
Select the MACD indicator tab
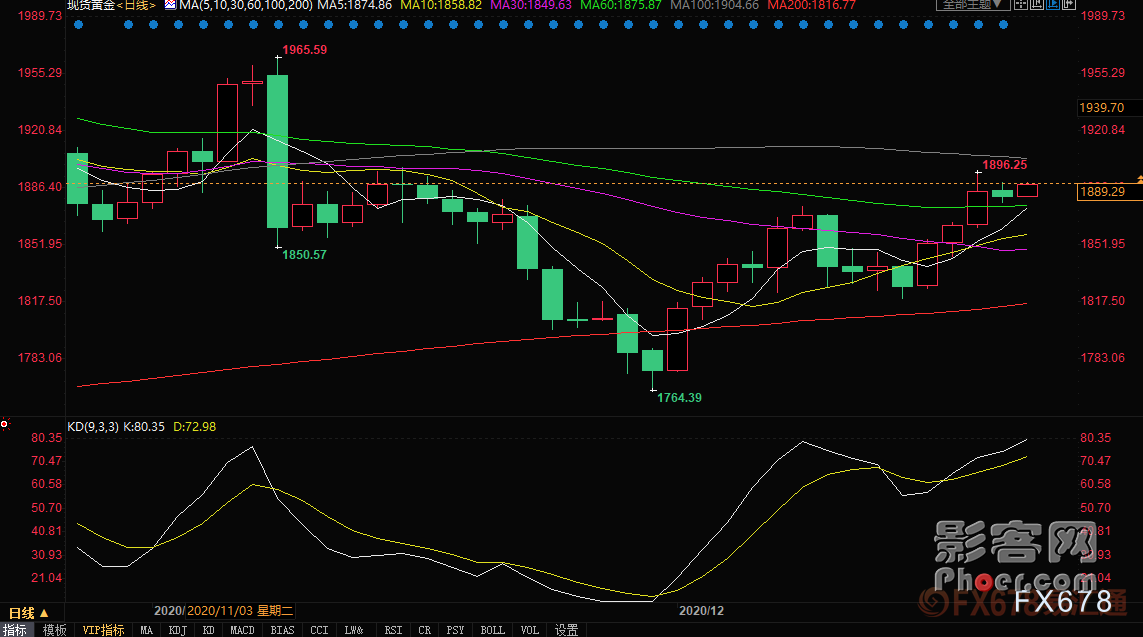click(x=242, y=630)
